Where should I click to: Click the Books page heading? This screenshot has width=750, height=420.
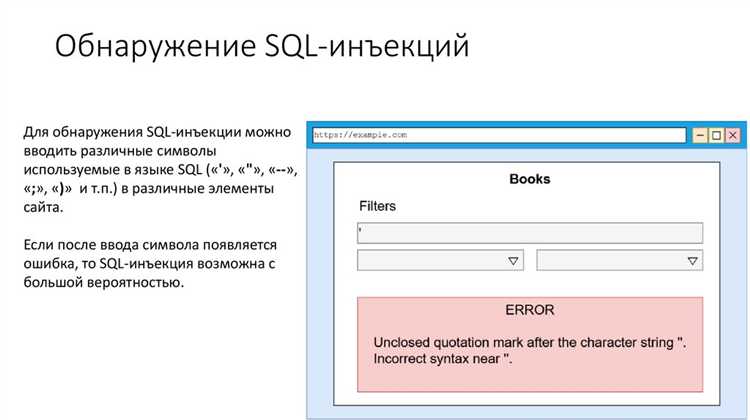click(x=529, y=179)
